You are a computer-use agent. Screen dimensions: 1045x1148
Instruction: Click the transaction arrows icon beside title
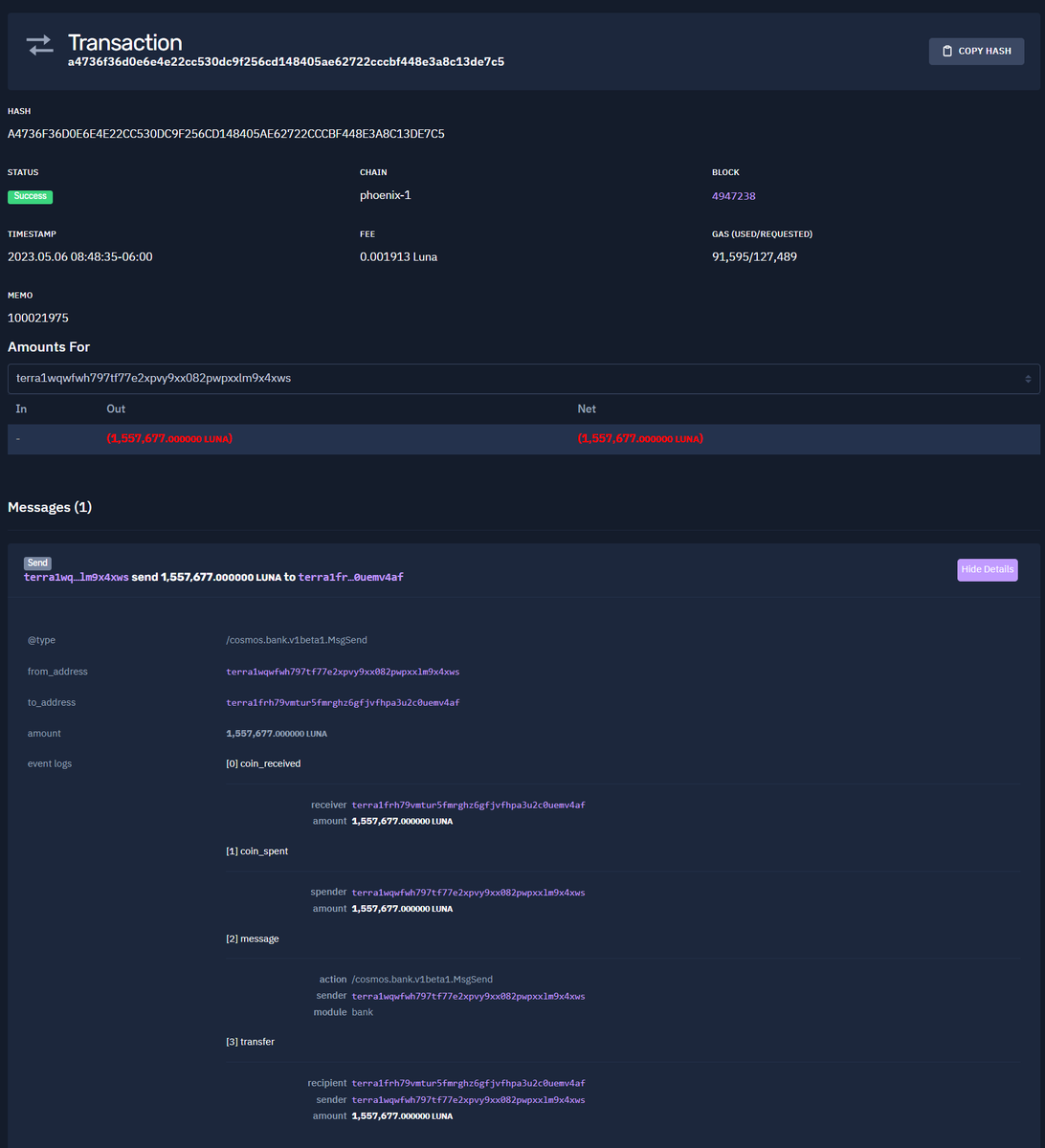pos(40,45)
